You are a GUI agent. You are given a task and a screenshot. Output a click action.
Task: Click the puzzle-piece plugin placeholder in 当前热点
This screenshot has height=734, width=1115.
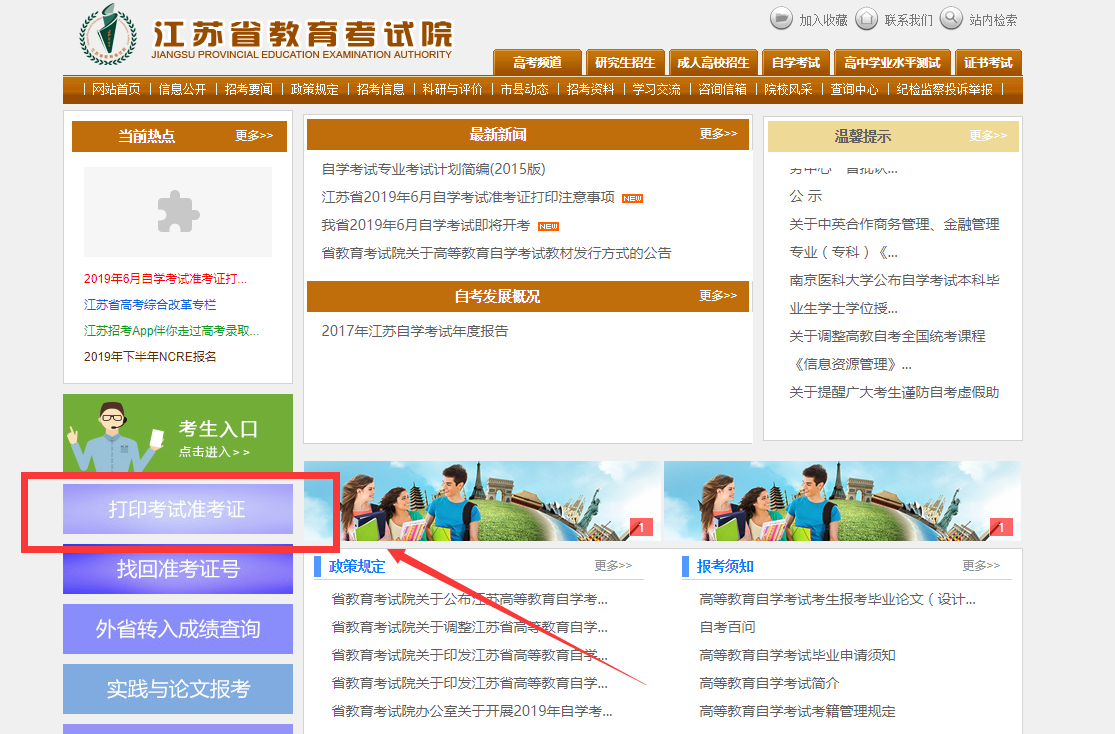pos(178,212)
